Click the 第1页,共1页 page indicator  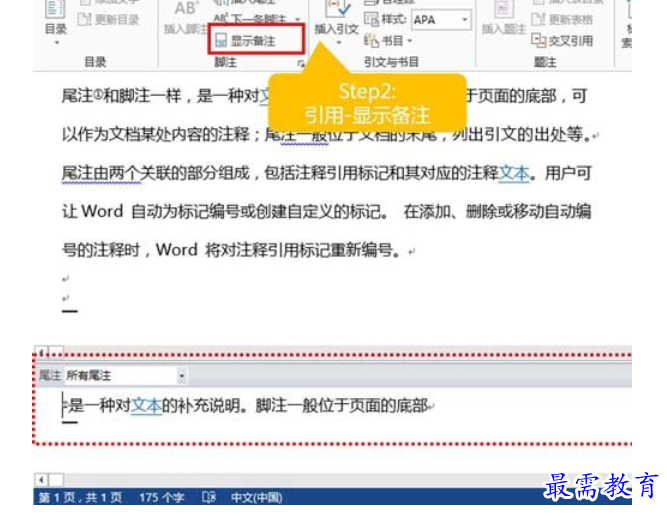[x=80, y=497]
